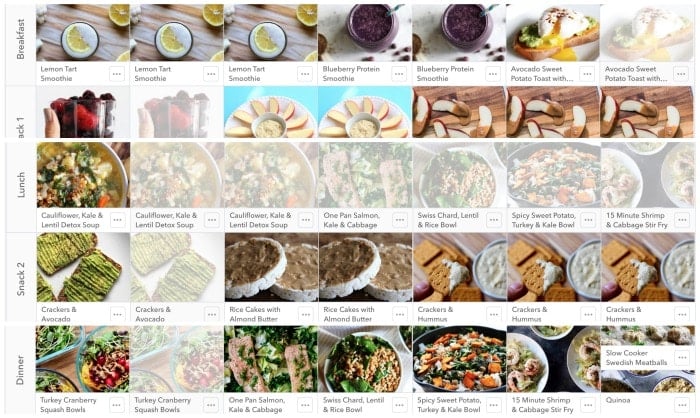The image size is (700, 418).
Task: Select the Lunch row label
Action: coord(21,184)
